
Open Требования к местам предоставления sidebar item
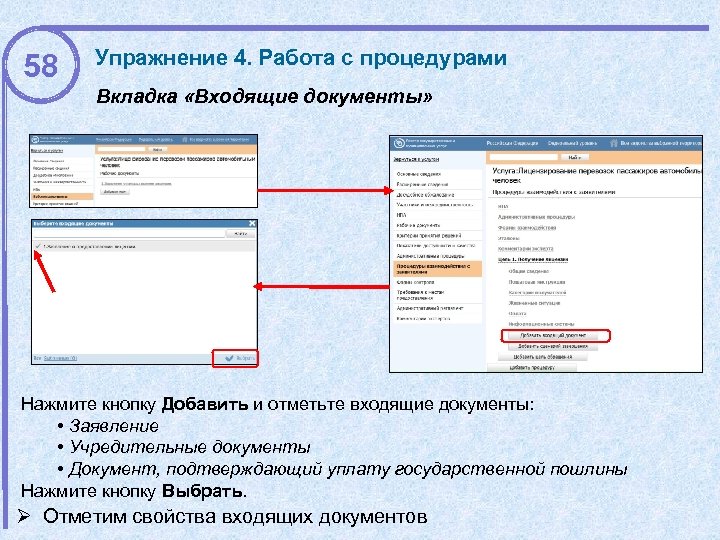coord(420,295)
